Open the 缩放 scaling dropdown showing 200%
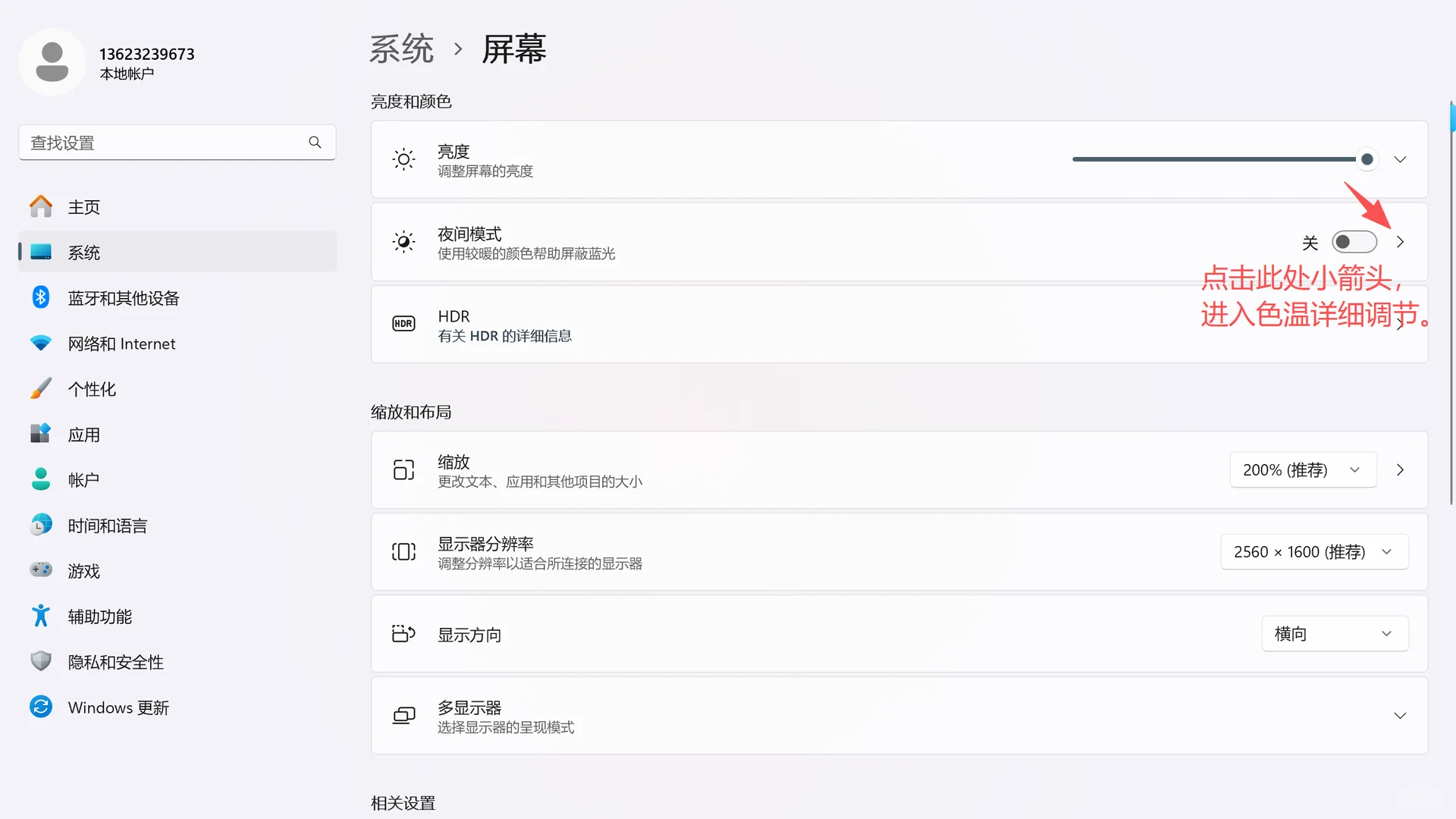This screenshot has width=1456, height=819. pos(1302,469)
